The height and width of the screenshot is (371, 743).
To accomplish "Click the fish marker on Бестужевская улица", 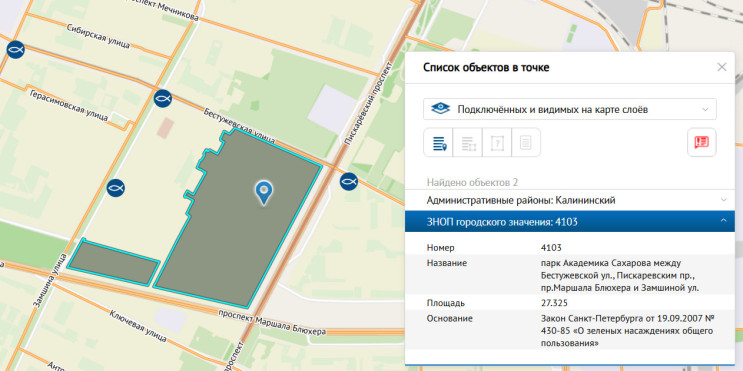I will [163, 99].
